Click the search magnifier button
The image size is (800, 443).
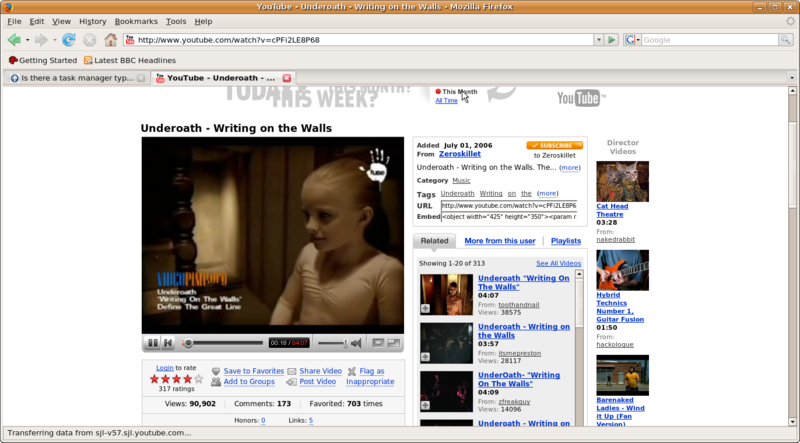(786, 40)
